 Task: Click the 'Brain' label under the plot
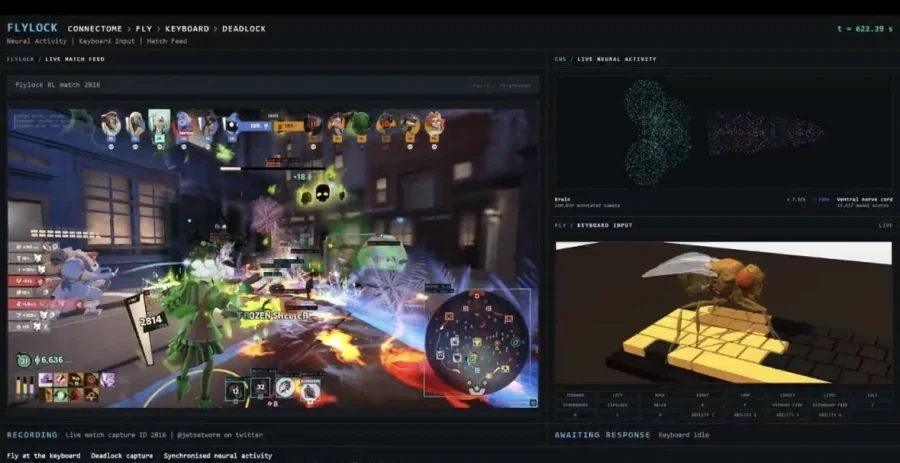(x=562, y=199)
